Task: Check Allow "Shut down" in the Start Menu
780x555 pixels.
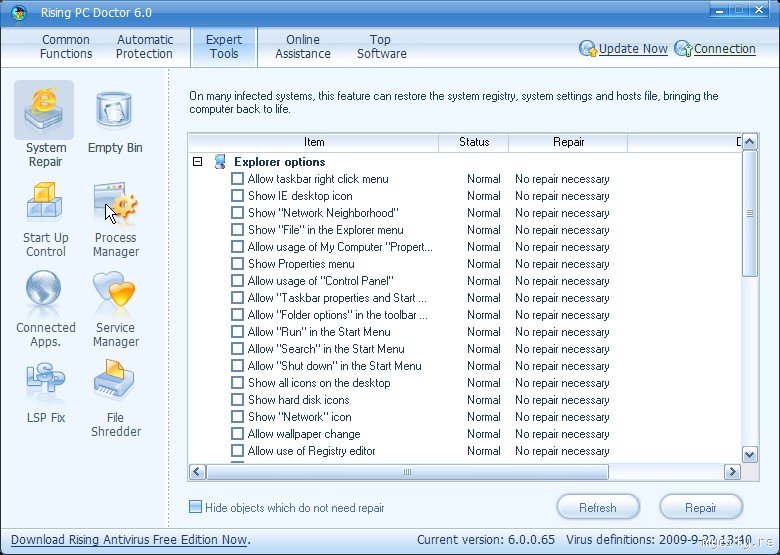Action: tap(237, 366)
